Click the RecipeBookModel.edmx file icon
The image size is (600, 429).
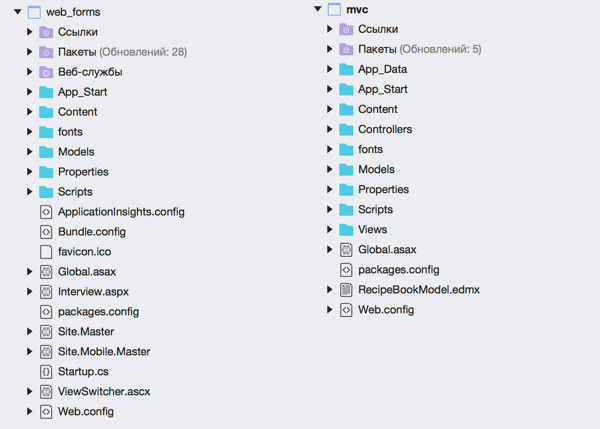pos(346,290)
